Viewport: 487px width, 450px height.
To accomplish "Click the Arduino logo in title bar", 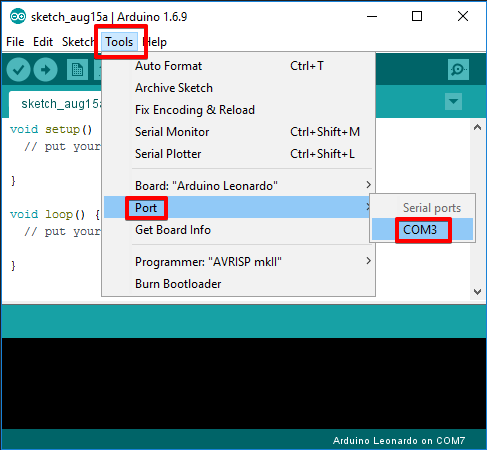I will [x=17, y=16].
